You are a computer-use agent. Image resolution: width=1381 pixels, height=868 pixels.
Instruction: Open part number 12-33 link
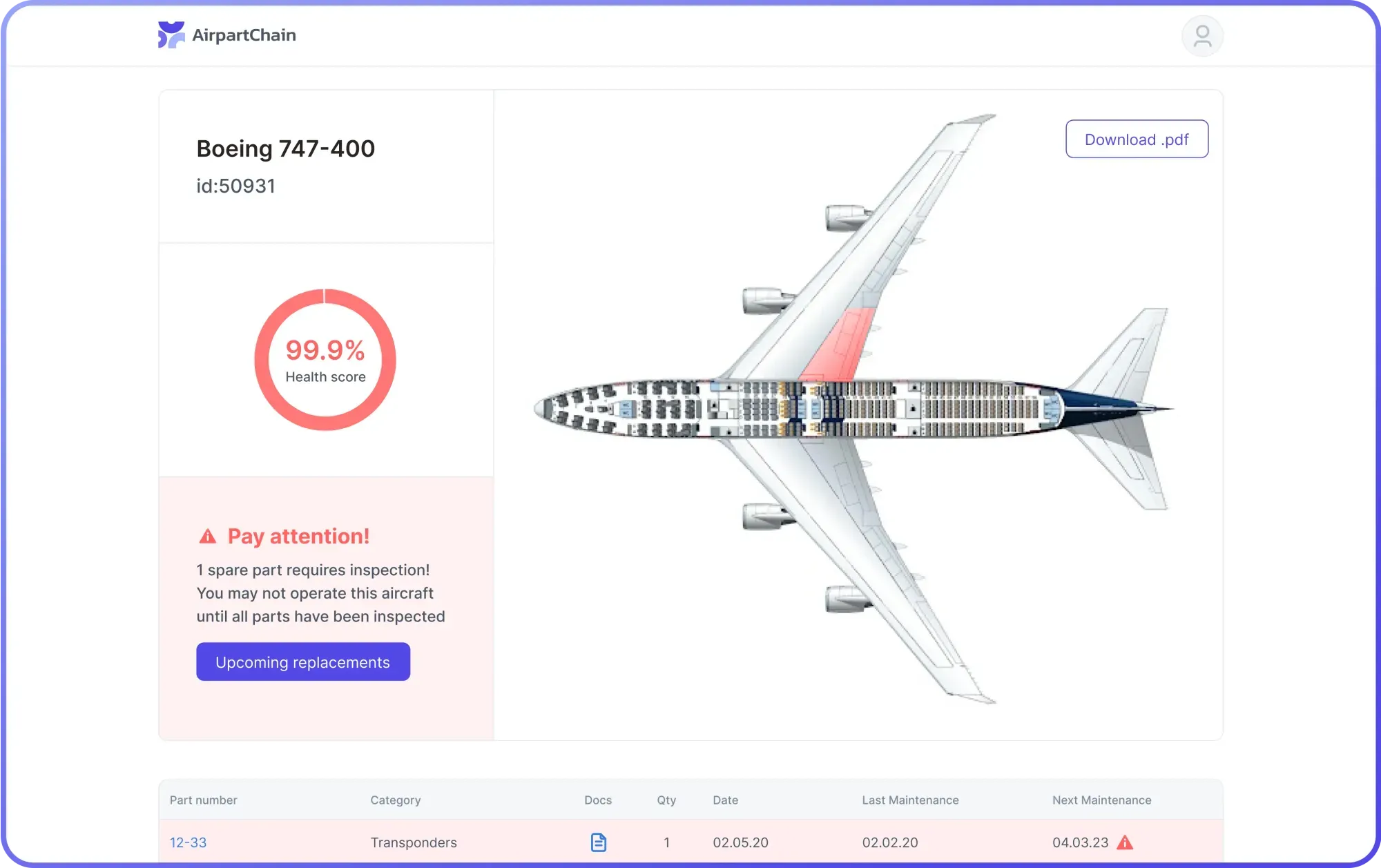pyautogui.click(x=189, y=842)
